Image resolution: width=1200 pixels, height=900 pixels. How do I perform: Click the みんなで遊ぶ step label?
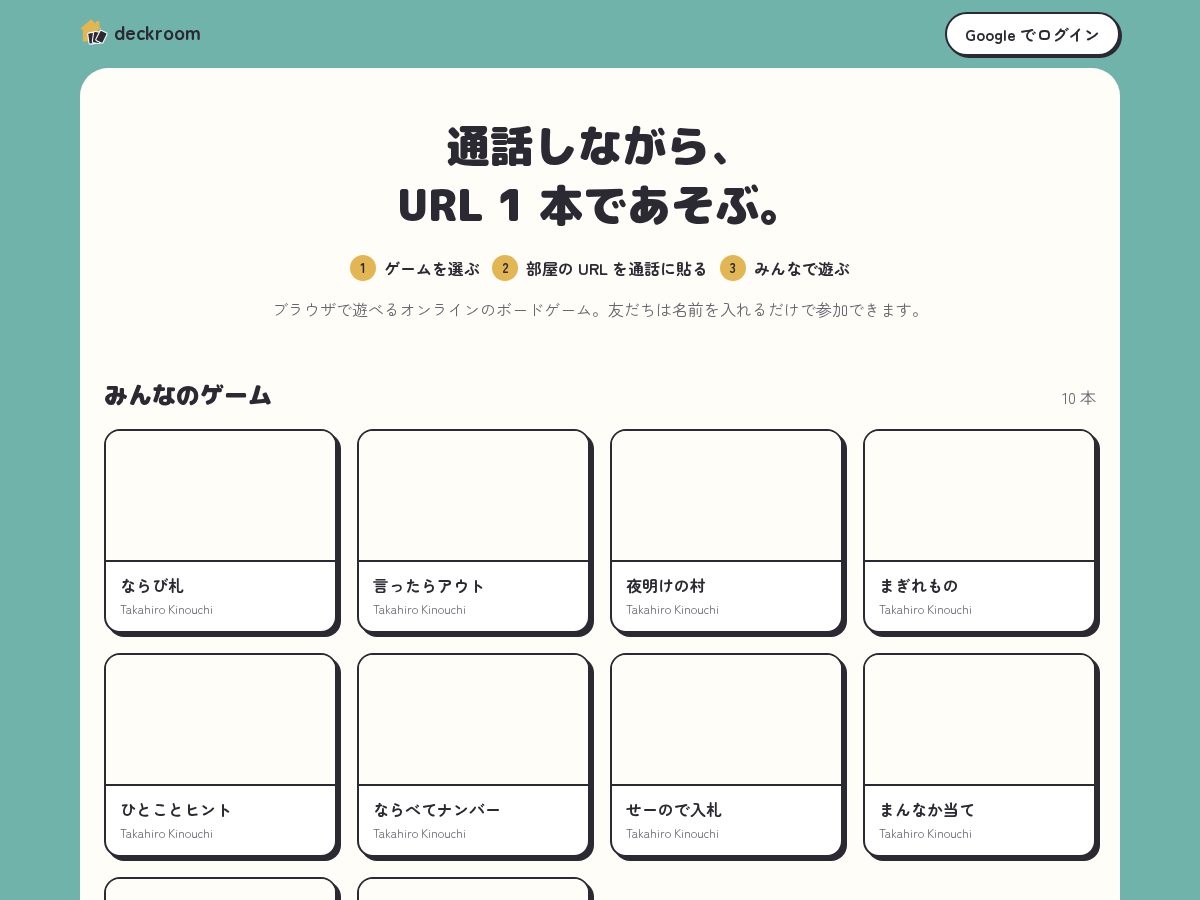point(802,269)
